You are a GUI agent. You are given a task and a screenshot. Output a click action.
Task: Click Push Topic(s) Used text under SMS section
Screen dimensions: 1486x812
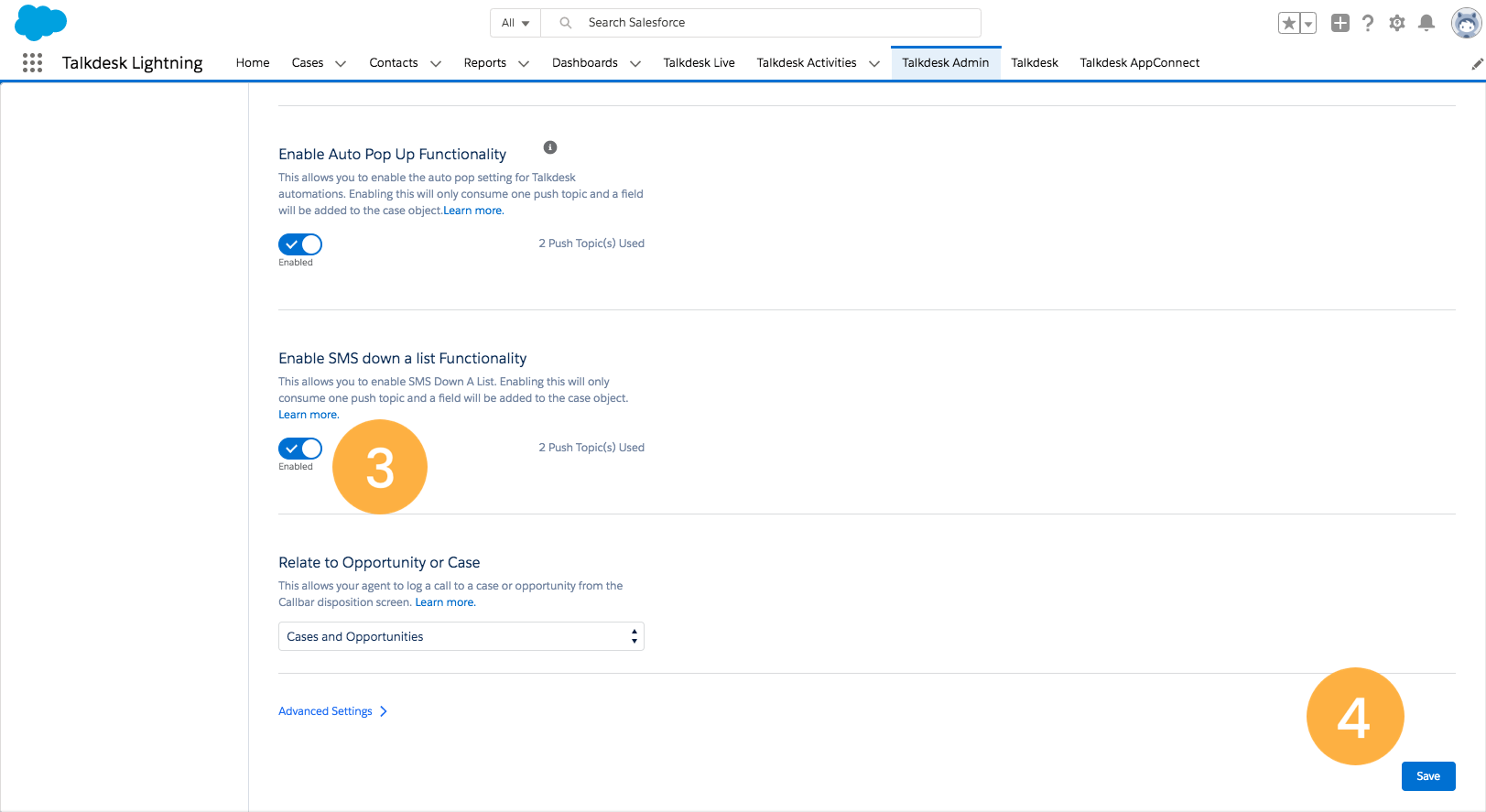point(591,448)
